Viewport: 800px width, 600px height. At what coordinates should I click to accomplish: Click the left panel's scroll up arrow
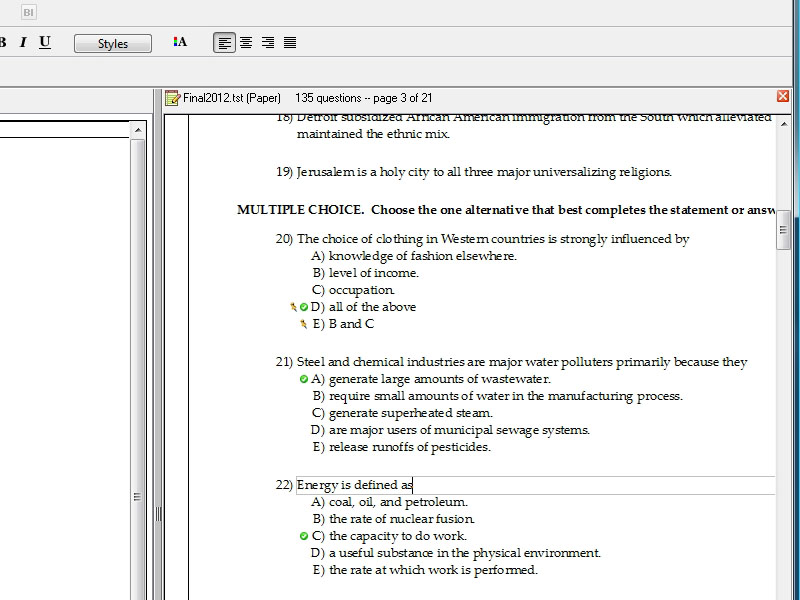click(137, 129)
